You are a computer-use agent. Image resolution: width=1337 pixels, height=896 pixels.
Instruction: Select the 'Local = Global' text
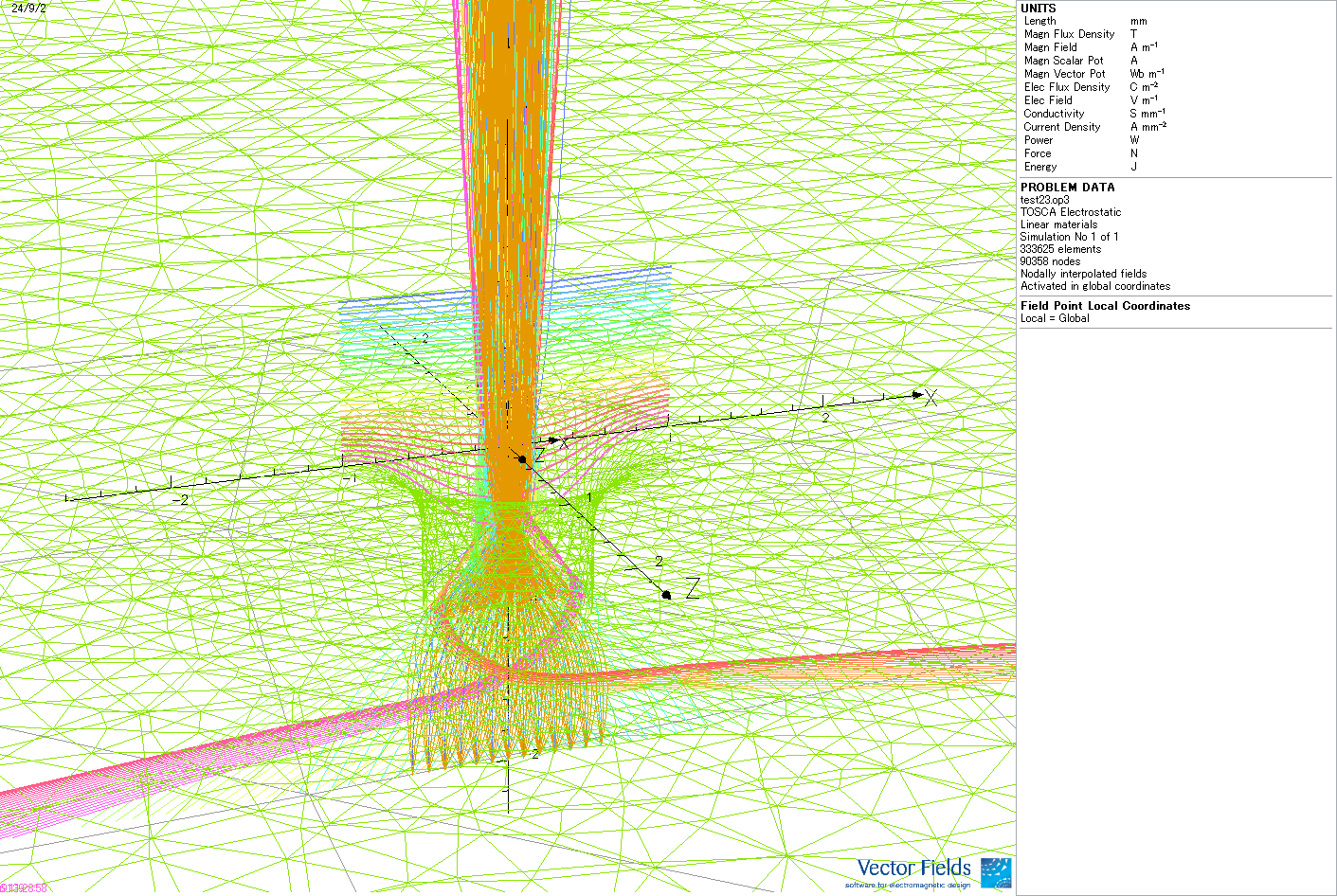(x=1055, y=318)
